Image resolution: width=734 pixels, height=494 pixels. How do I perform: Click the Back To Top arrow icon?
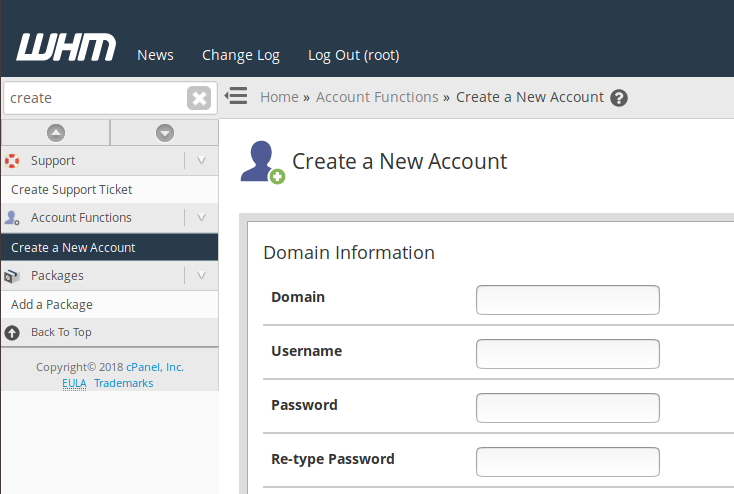pos(12,332)
